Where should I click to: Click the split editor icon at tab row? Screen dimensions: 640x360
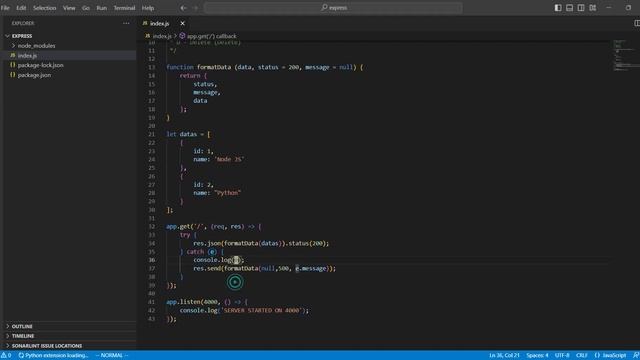637,23
